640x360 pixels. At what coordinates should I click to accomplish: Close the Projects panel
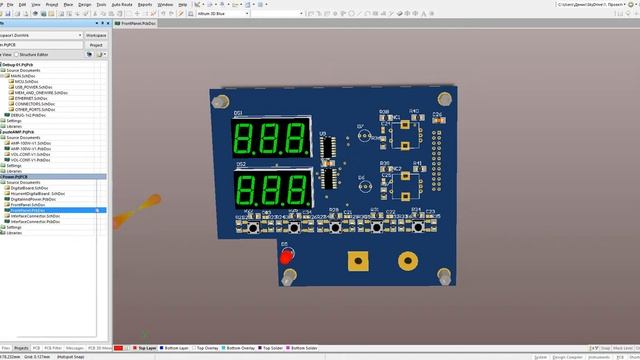(108, 23)
